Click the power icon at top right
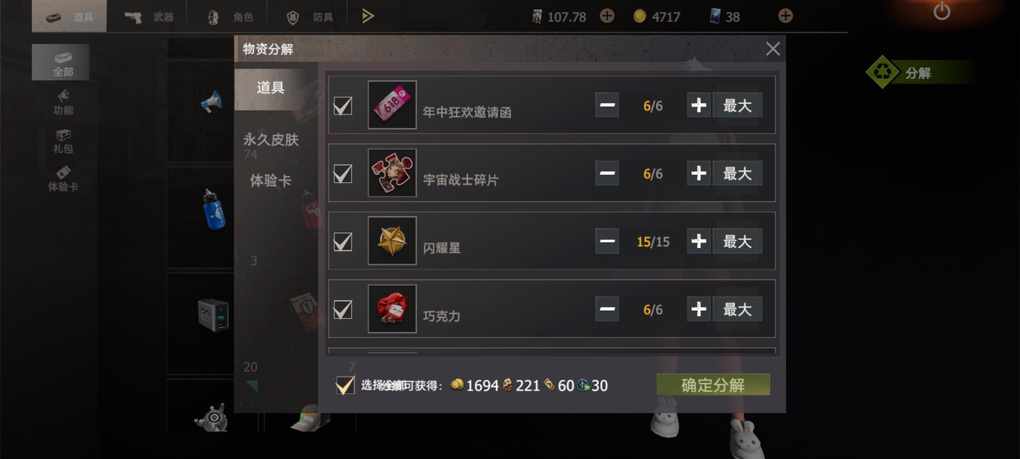1020x459 pixels. [941, 11]
